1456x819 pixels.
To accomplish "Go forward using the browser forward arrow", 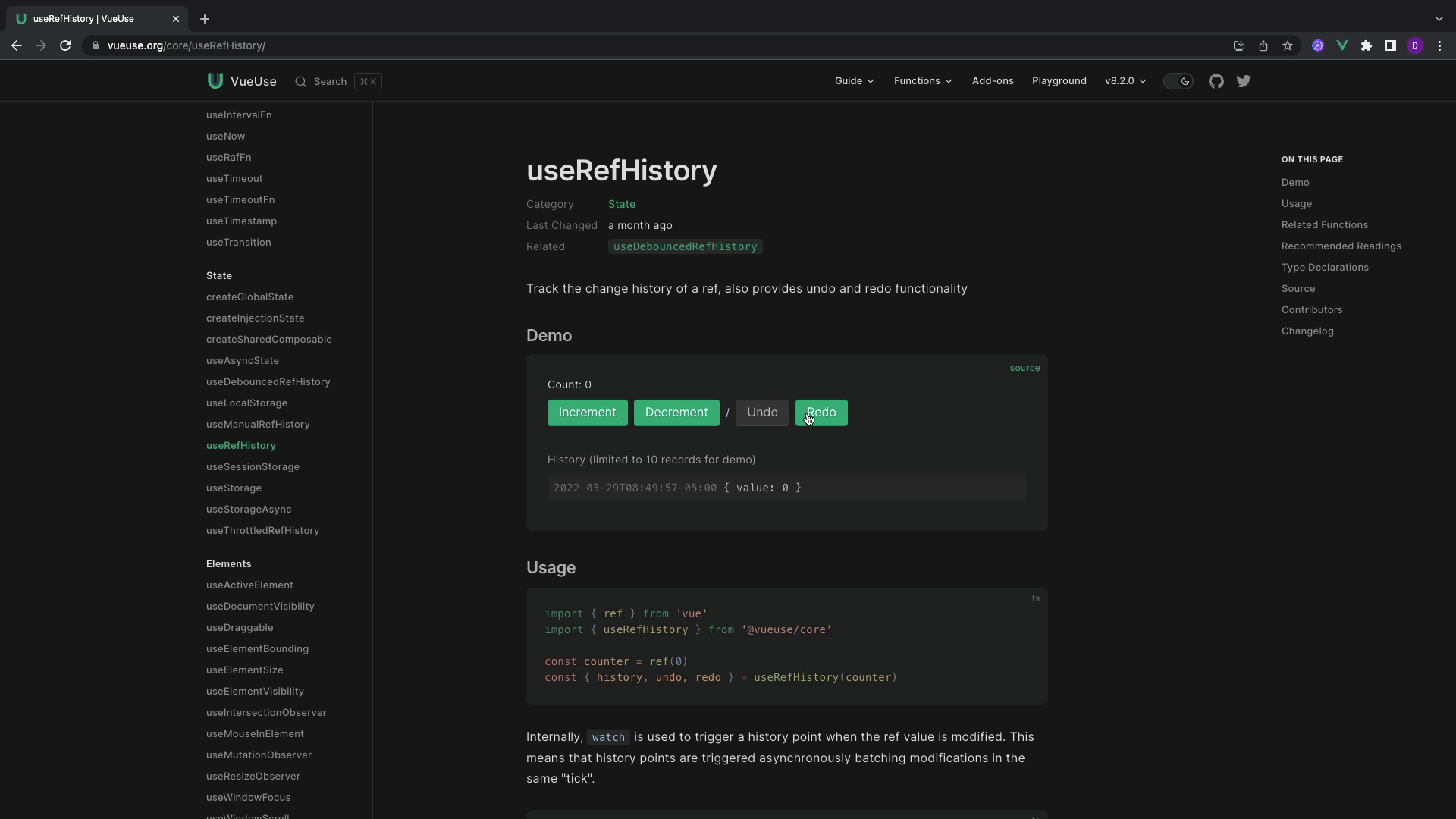I will (41, 45).
